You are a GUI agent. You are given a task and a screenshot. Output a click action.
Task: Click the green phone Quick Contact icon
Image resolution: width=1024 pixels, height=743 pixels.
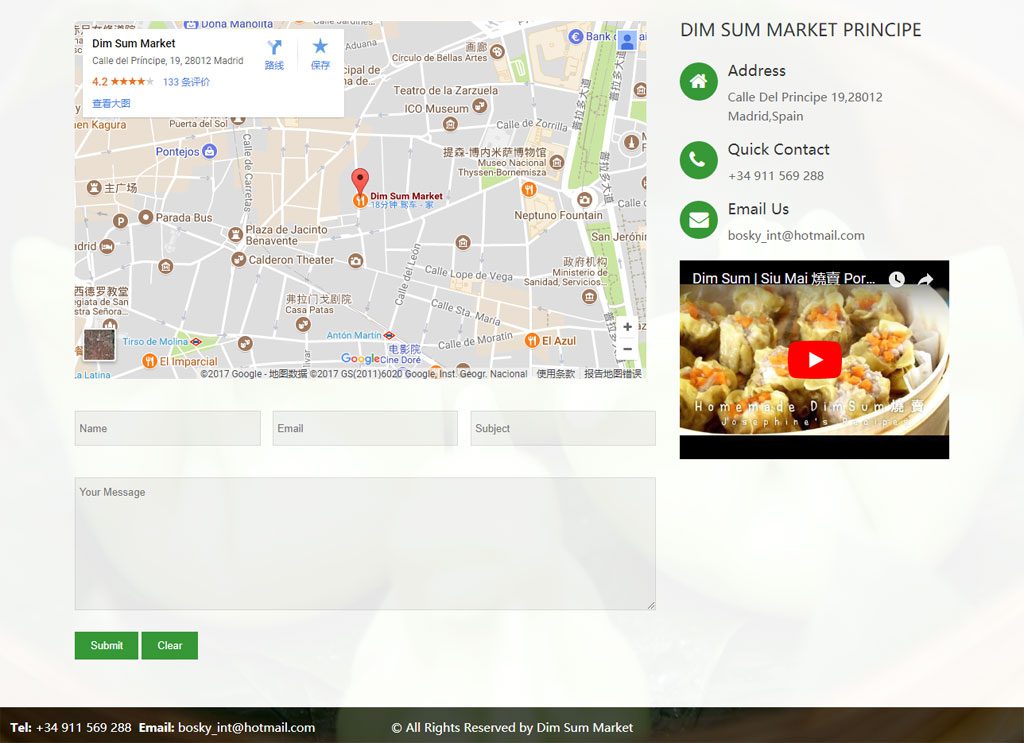tap(698, 160)
